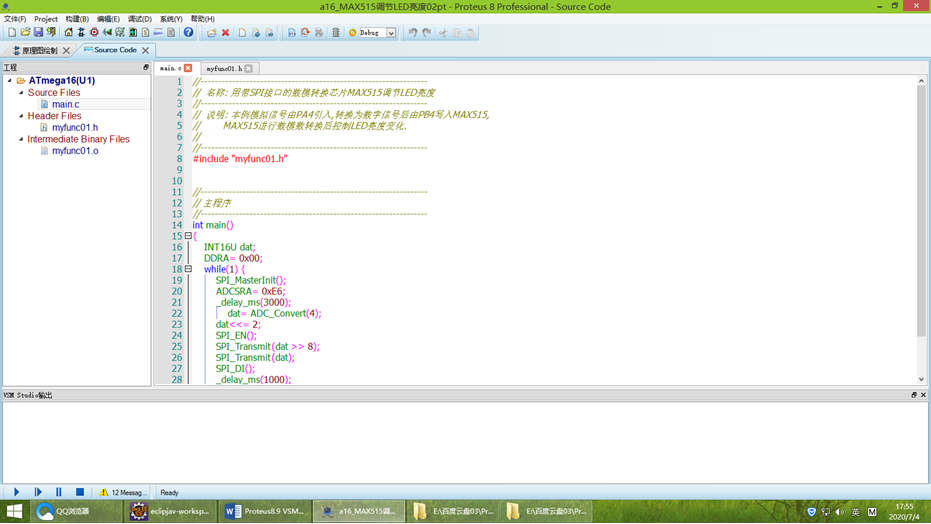Close the myfunc01.h editor tab
This screenshot has width=931, height=524.
click(x=249, y=68)
